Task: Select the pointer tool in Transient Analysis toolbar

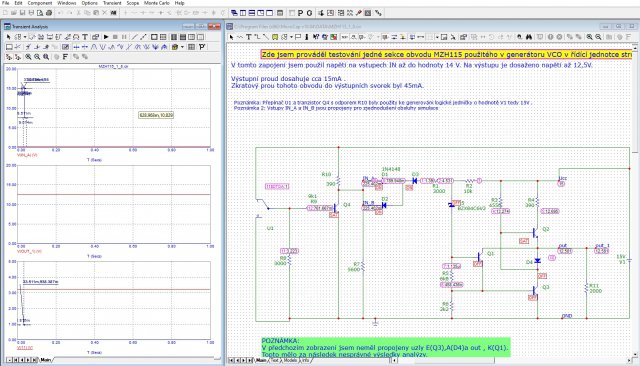Action: pos(9,37)
